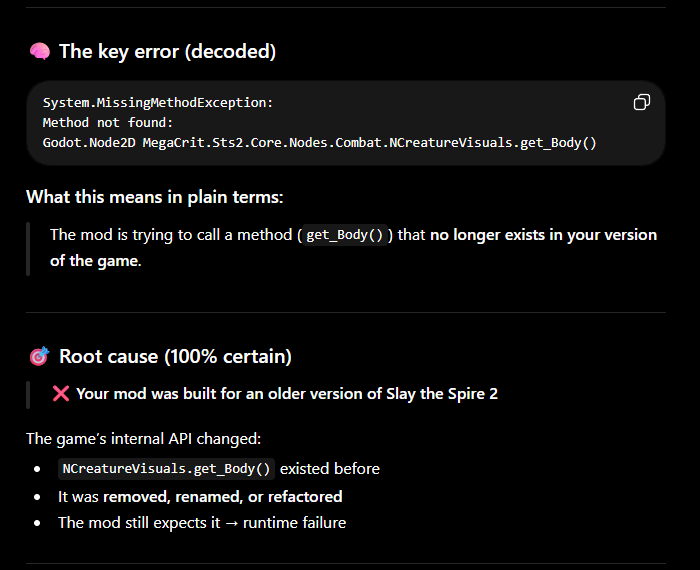
Task: Click 'The game's internal API changed:' line
Action: 144,439
